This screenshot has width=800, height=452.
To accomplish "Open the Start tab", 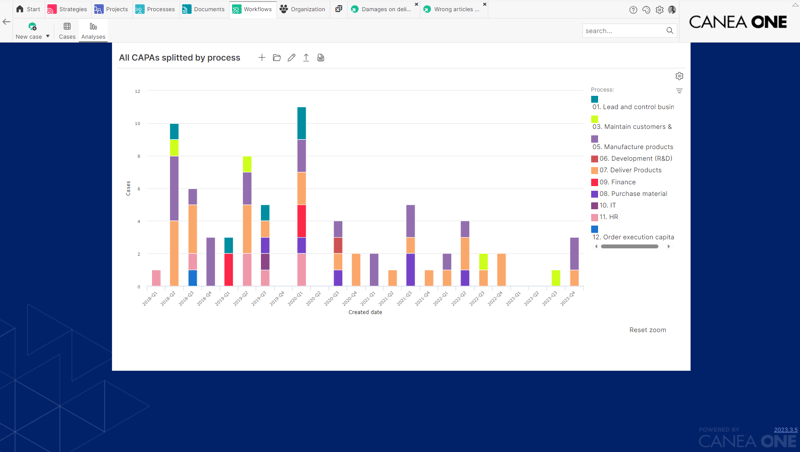I will (x=28, y=9).
